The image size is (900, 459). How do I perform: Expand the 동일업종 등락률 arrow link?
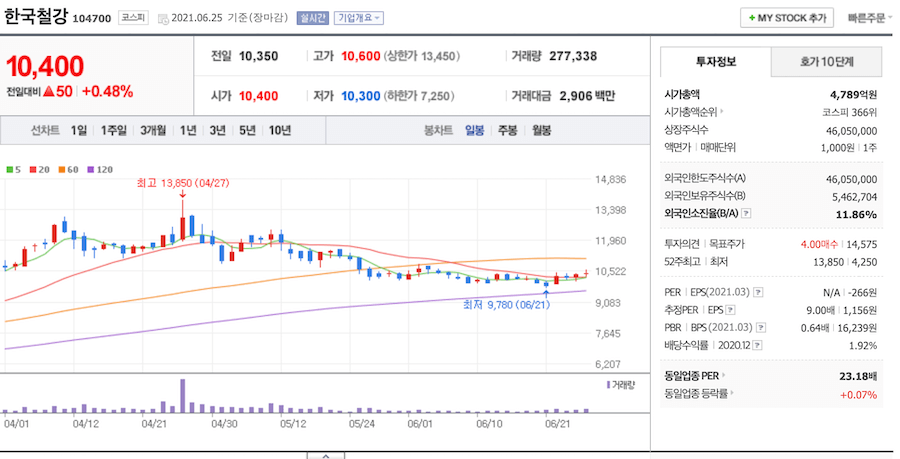pos(732,394)
